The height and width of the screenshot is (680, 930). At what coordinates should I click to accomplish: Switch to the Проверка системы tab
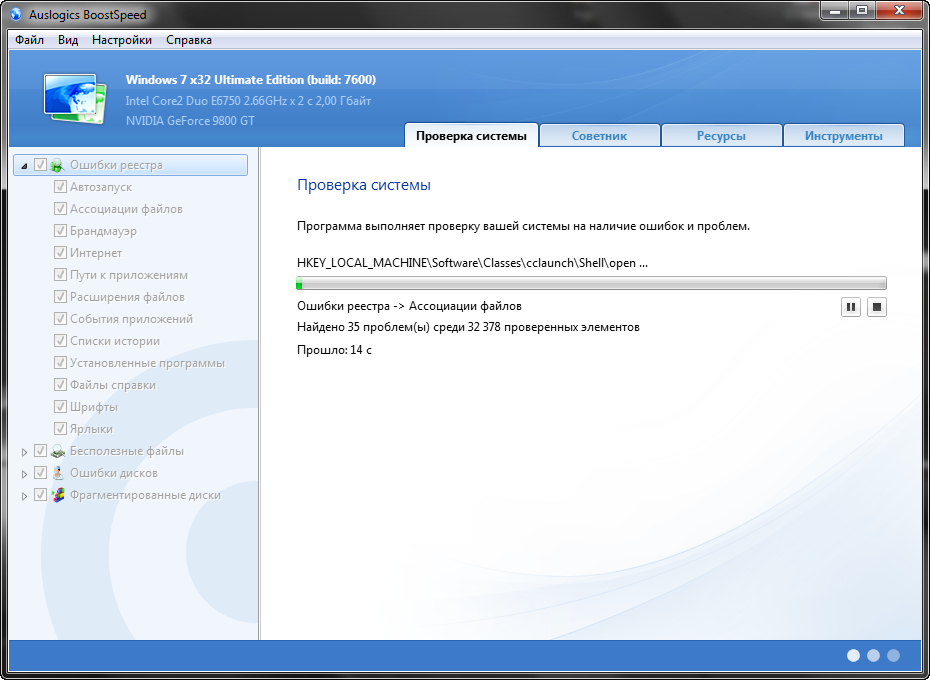coord(472,135)
